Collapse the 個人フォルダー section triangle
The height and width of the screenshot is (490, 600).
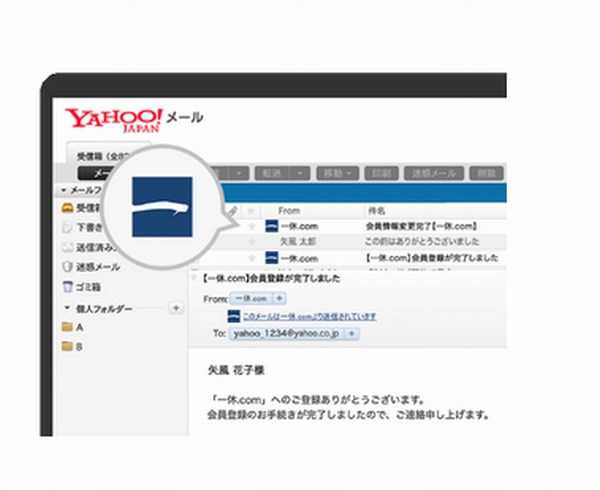(67, 307)
